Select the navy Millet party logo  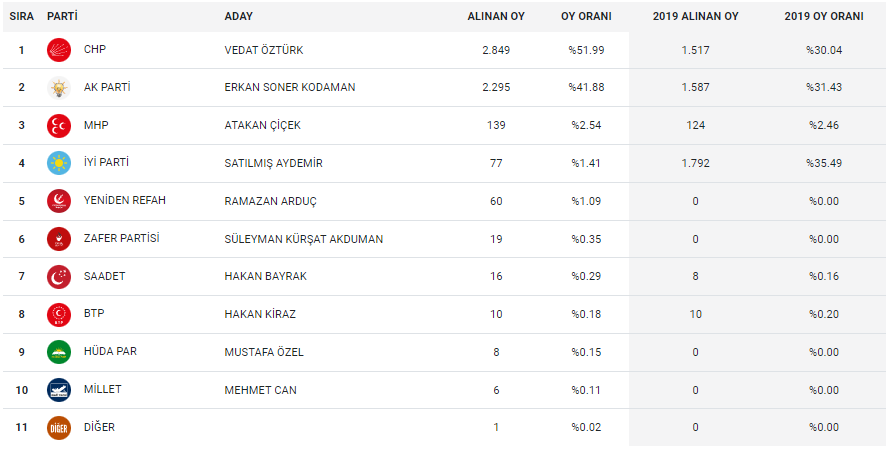click(x=59, y=390)
